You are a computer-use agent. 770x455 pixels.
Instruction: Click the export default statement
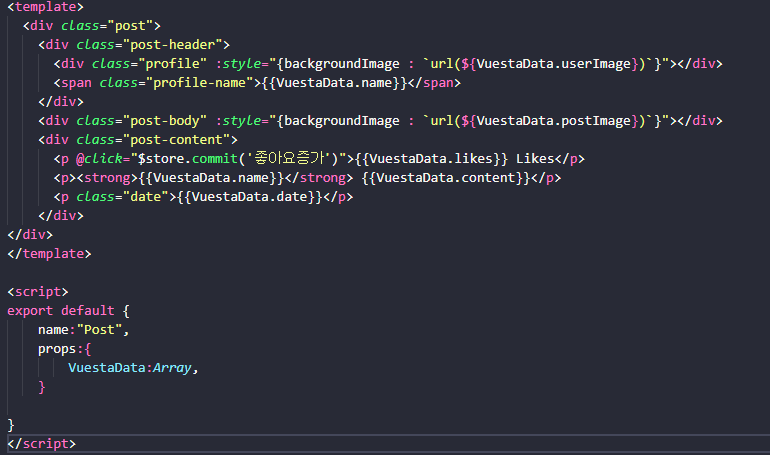[x=68, y=311]
